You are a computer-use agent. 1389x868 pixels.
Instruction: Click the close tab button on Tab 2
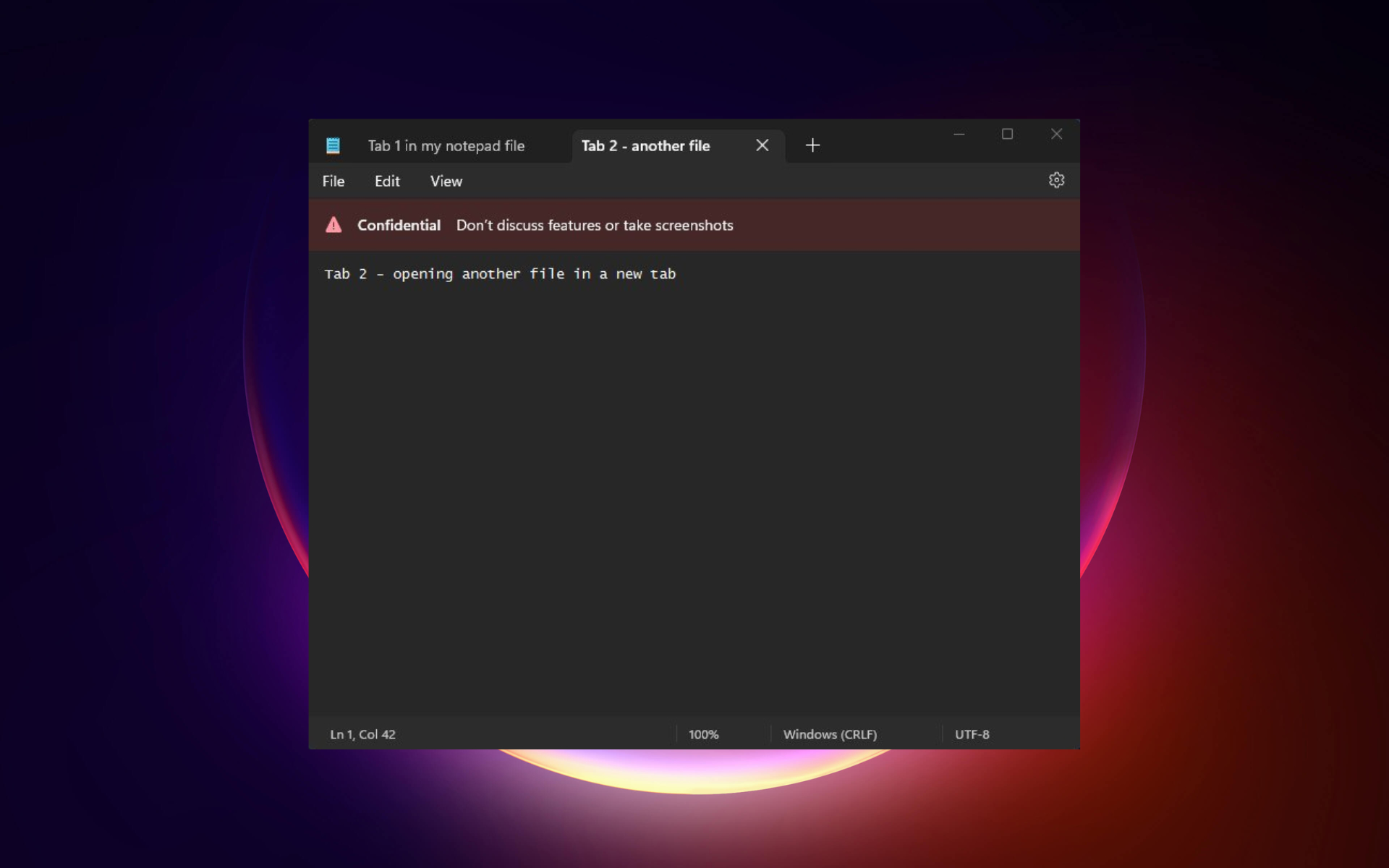(x=762, y=146)
